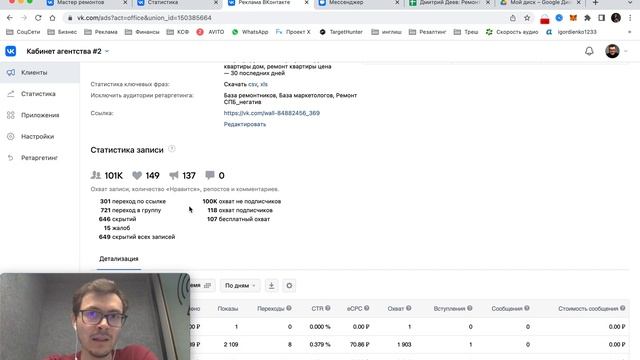Image resolution: width=640 pixels, height=360 pixels.
Task: Open the TargetHunter bookmark
Action: 341,32
